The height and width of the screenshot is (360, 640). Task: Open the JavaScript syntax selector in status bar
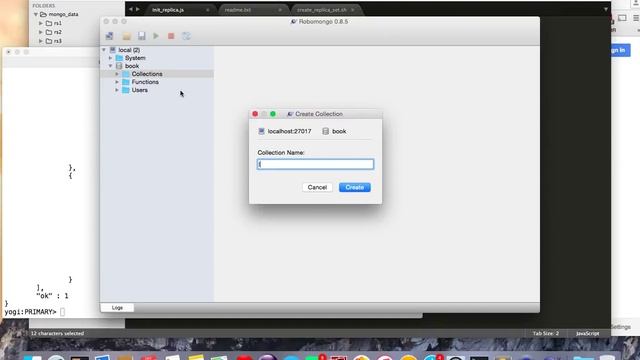click(x=587, y=333)
